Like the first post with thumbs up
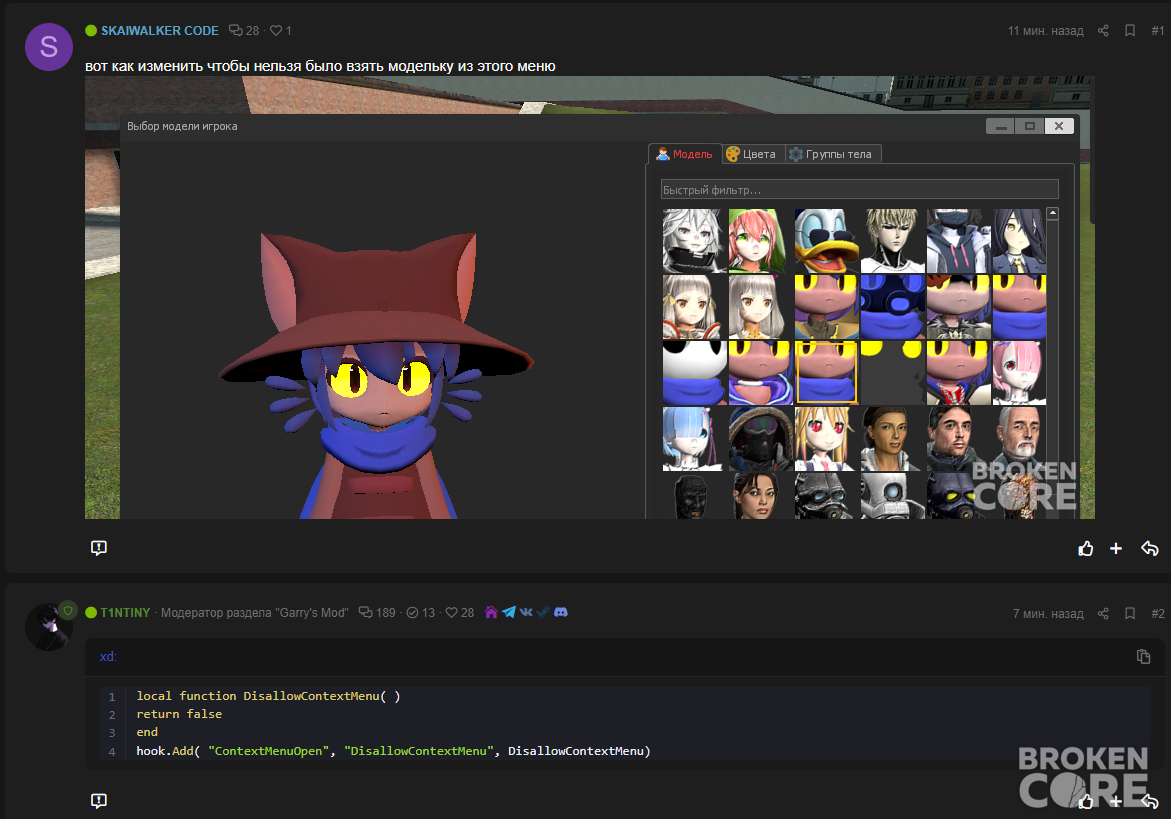This screenshot has height=819, width=1171. [x=1085, y=549]
